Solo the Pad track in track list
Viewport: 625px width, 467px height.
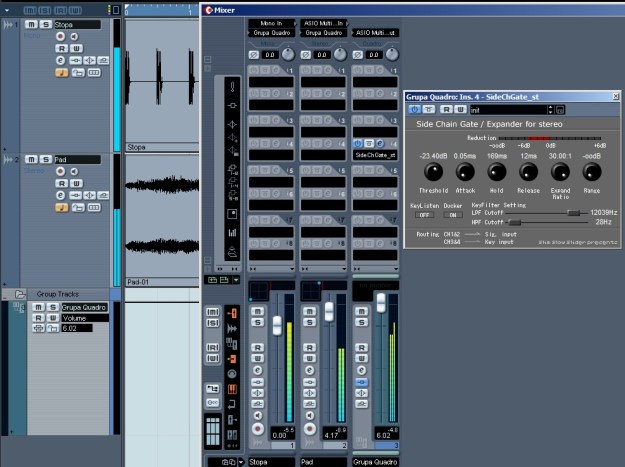[x=44, y=159]
